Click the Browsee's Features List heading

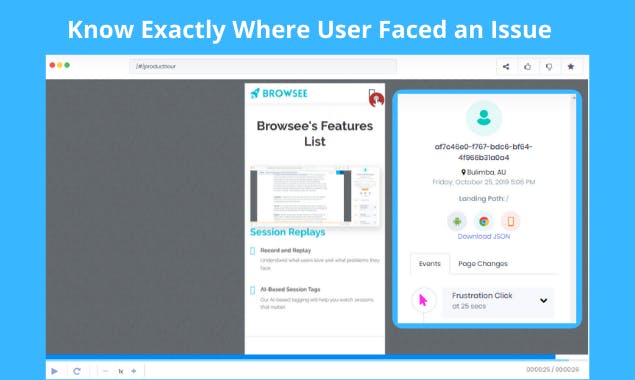(x=315, y=134)
